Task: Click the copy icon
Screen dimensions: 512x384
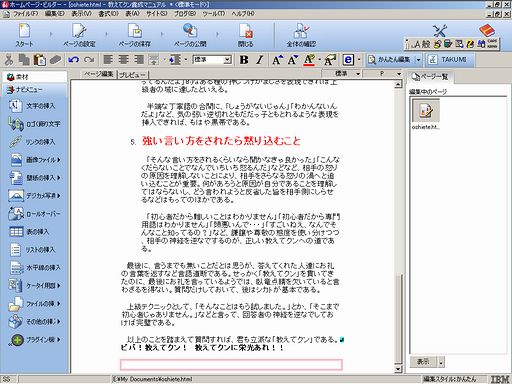Action: pos(24,60)
